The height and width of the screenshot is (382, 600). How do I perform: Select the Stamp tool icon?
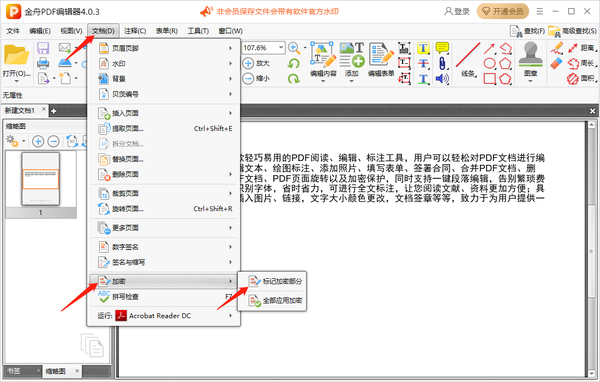[530, 55]
